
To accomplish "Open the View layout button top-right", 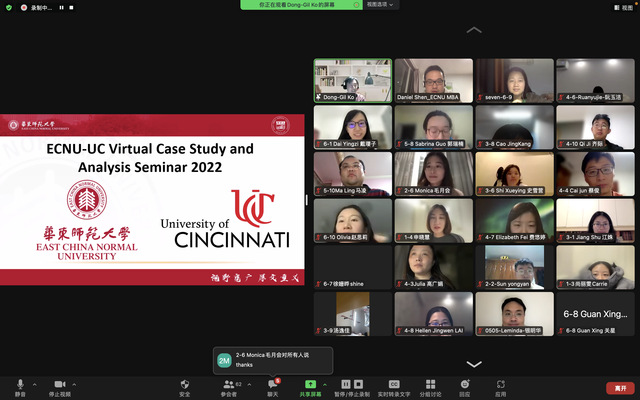I will pos(623,7).
